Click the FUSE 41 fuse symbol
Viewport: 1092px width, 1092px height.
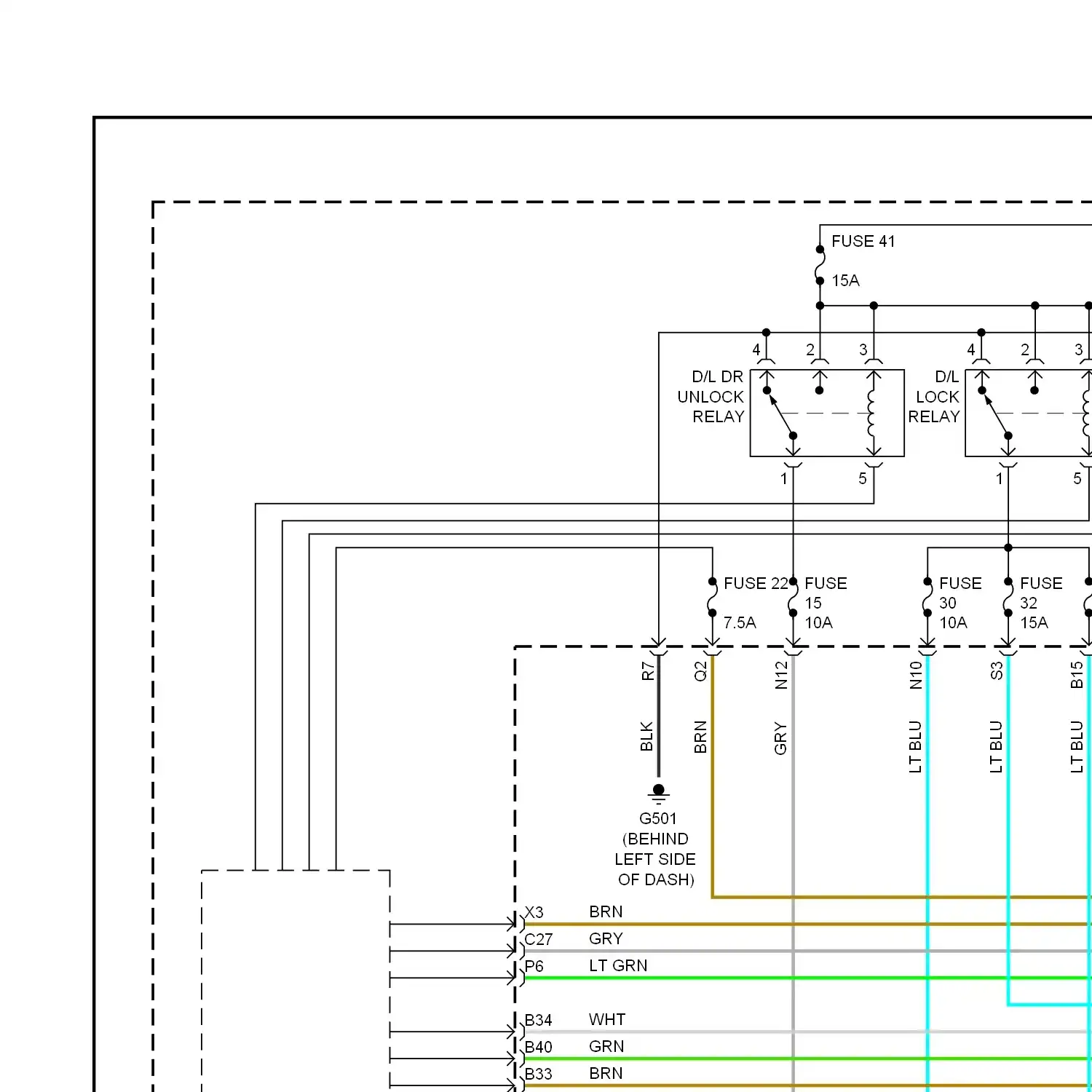click(x=820, y=265)
